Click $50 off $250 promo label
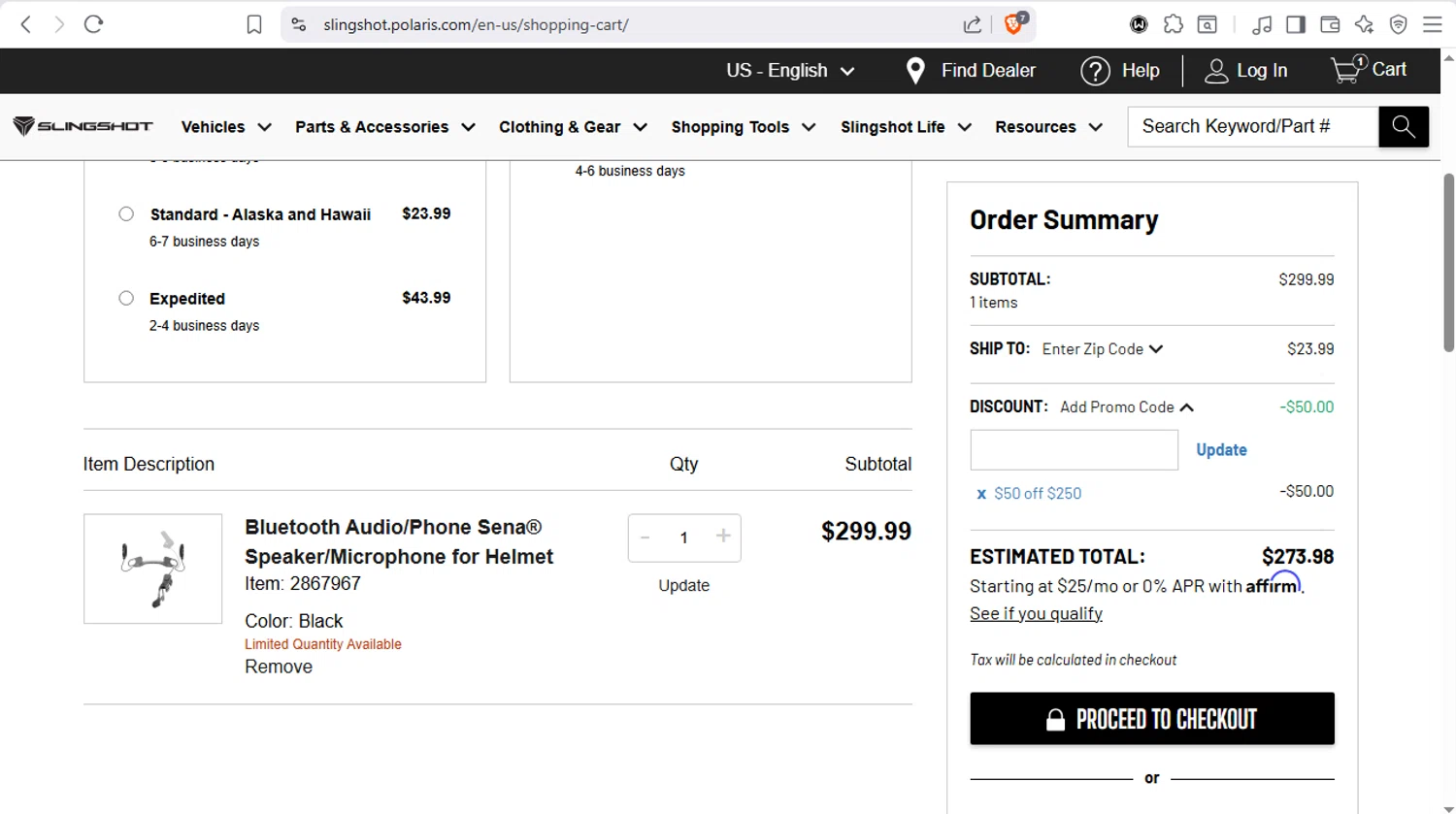 pos(1038,494)
